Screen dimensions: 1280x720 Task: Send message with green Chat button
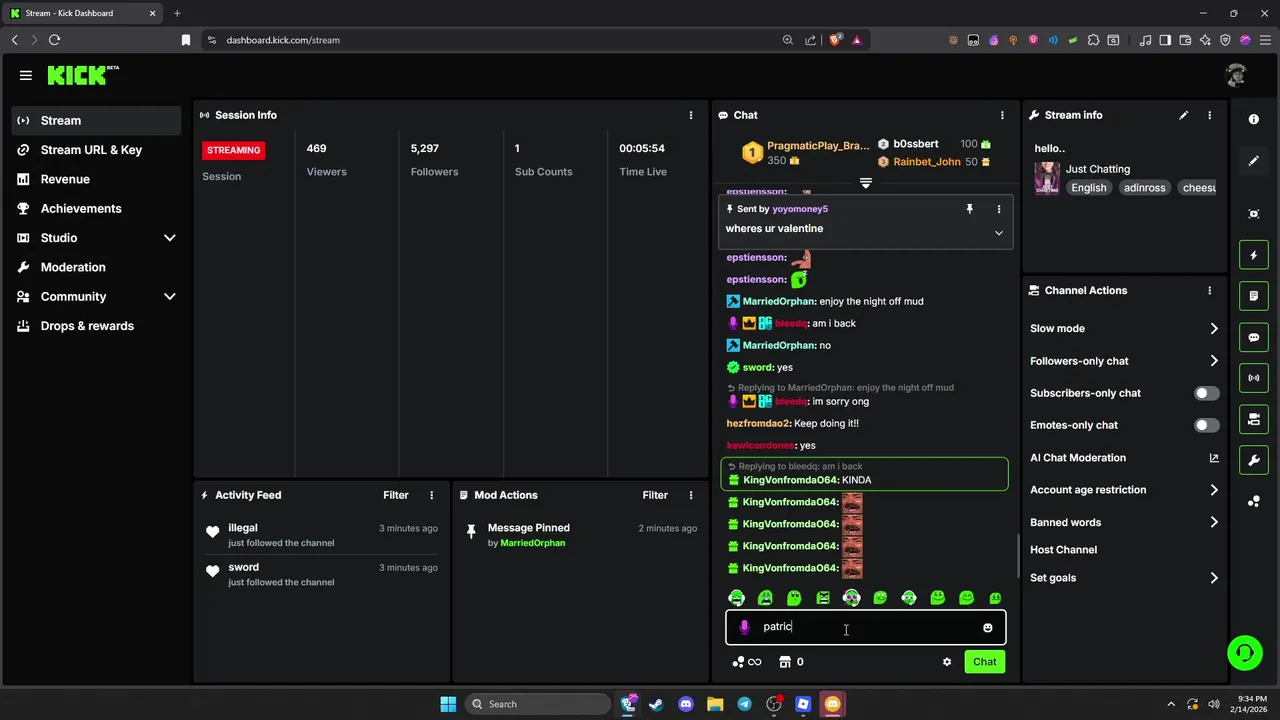(985, 662)
